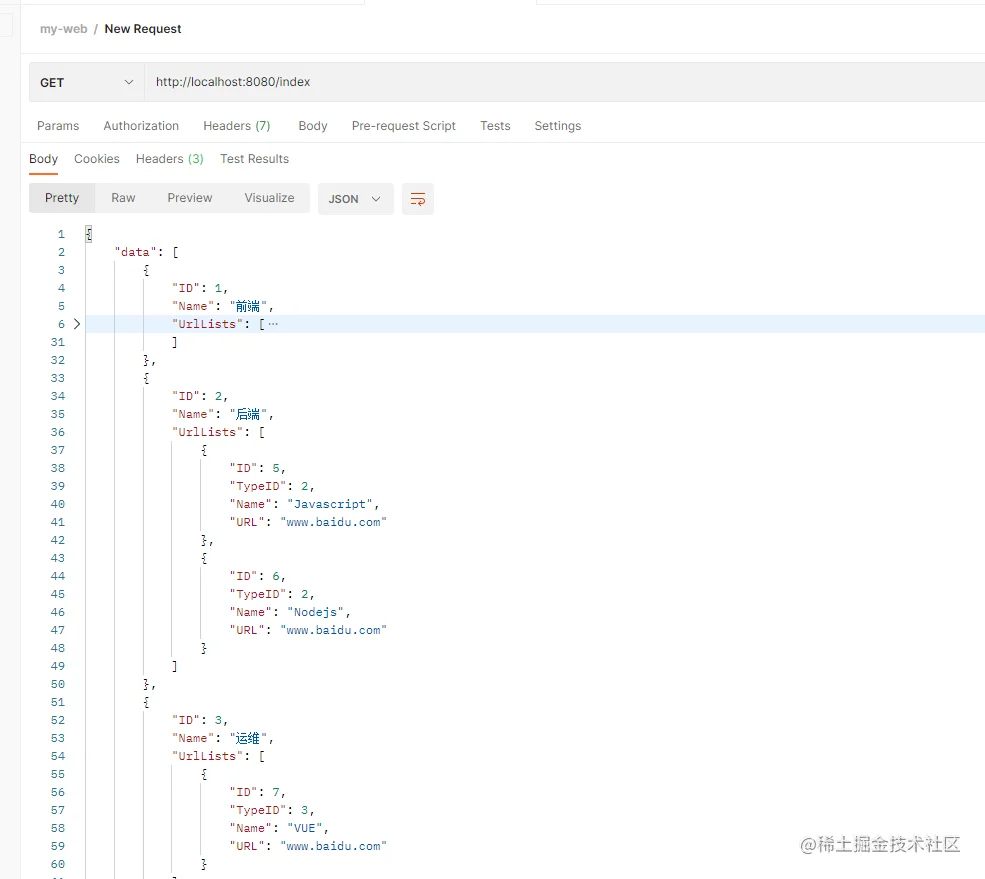Click the www.baidu.com URL on line 41
The width and height of the screenshot is (985, 879).
pos(334,522)
